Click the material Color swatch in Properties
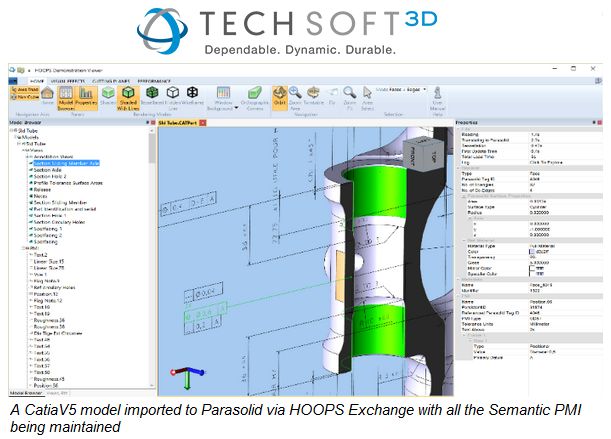 coord(532,252)
